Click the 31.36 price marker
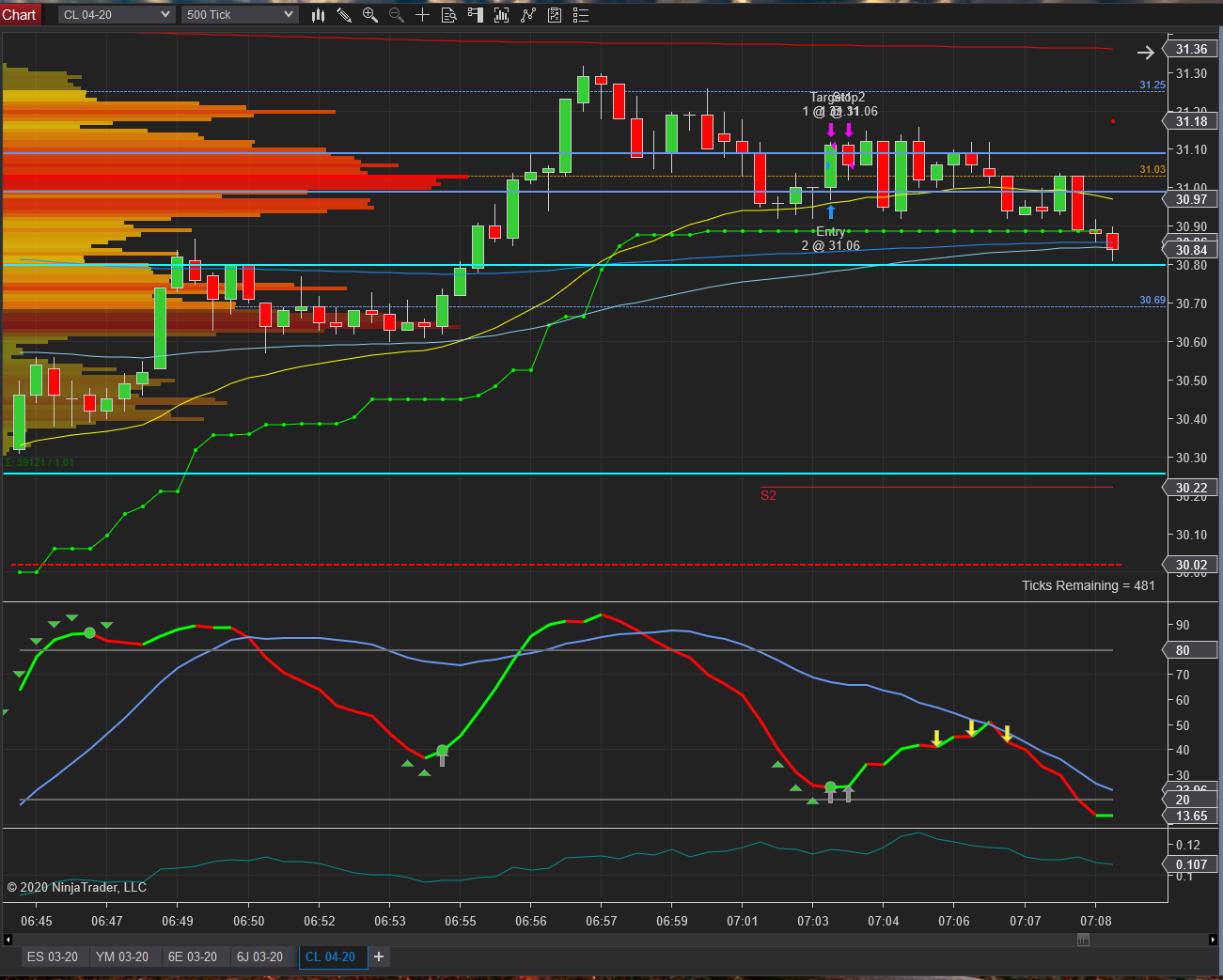 point(1192,49)
